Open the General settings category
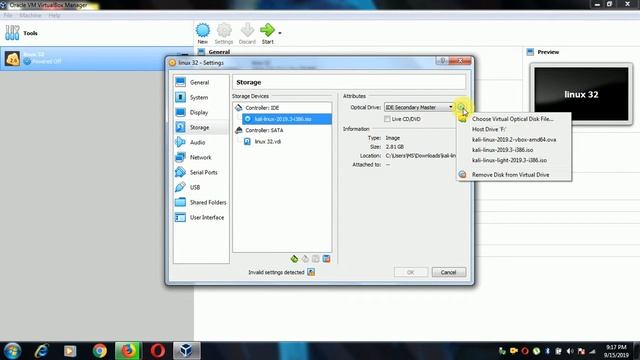640x360 pixels. coord(200,82)
